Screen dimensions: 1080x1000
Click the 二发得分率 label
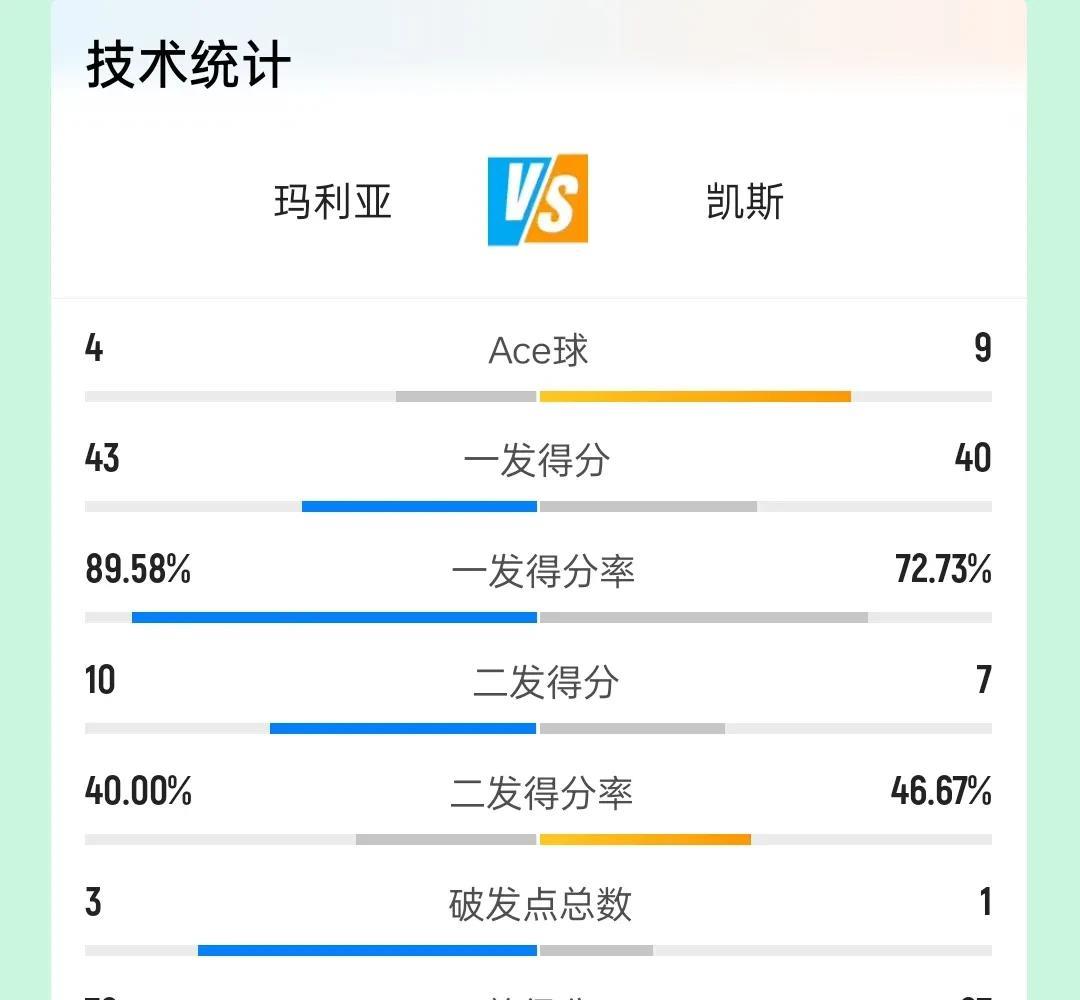[541, 793]
